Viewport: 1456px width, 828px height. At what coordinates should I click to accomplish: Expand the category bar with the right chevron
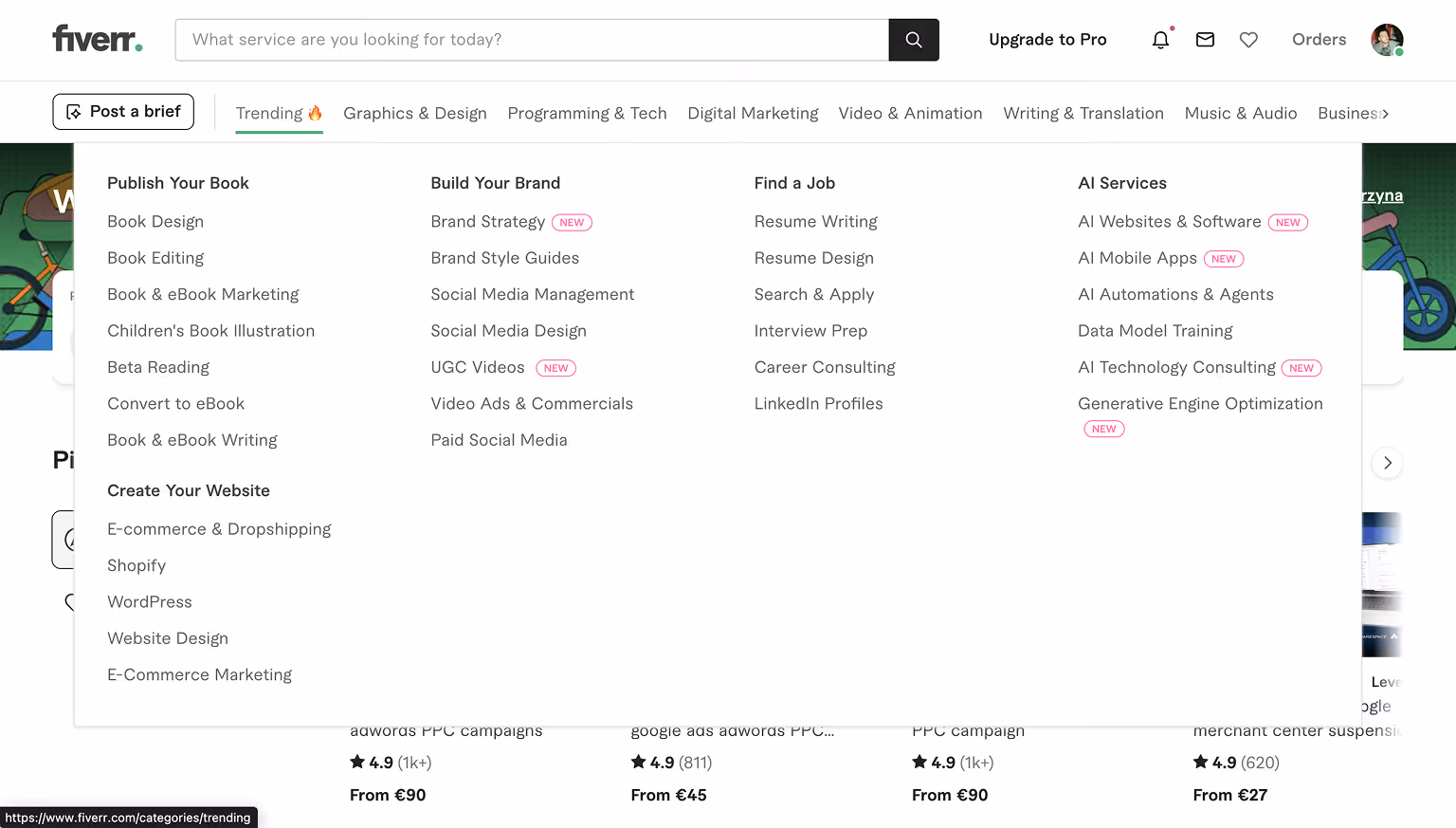coord(1383,112)
